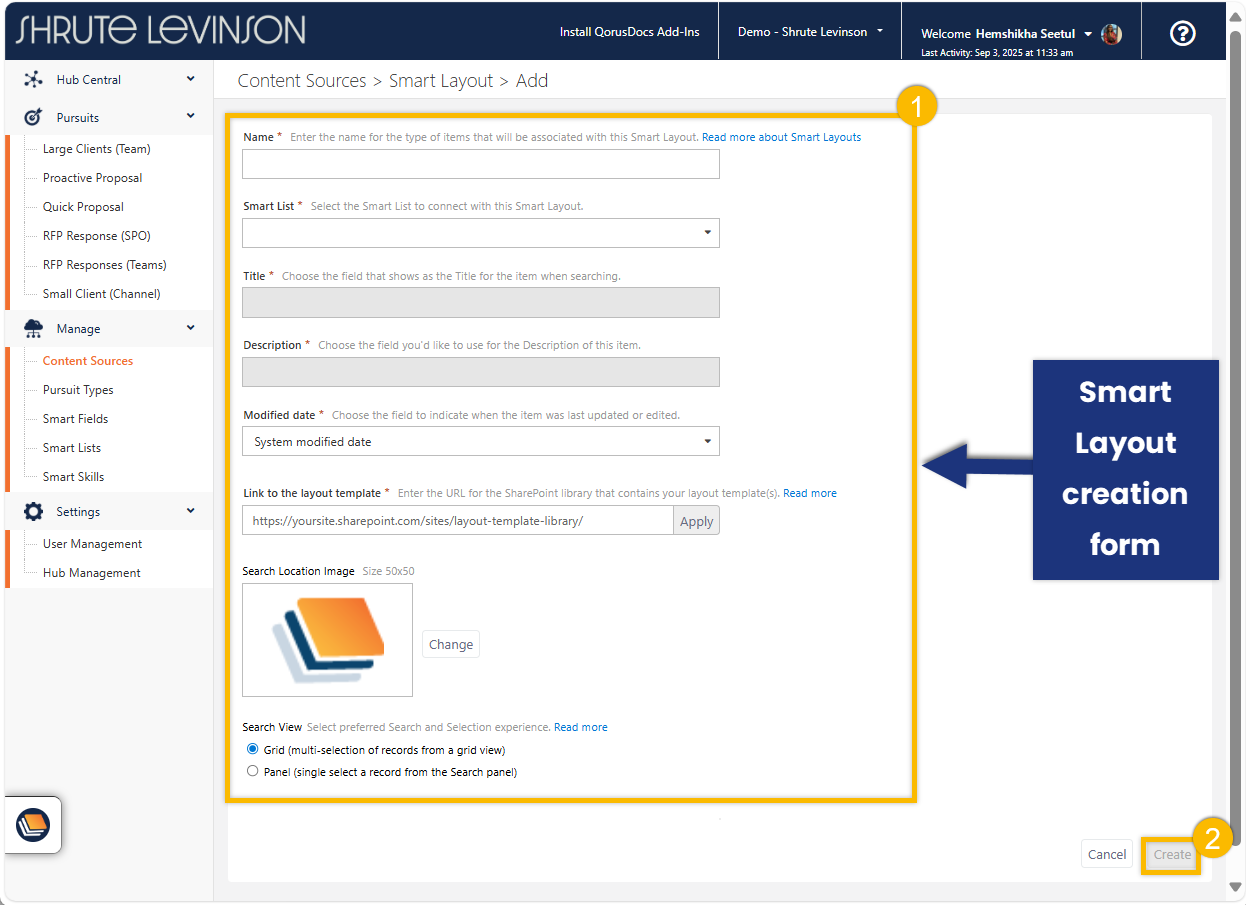Click the user profile avatar

[x=1111, y=34]
